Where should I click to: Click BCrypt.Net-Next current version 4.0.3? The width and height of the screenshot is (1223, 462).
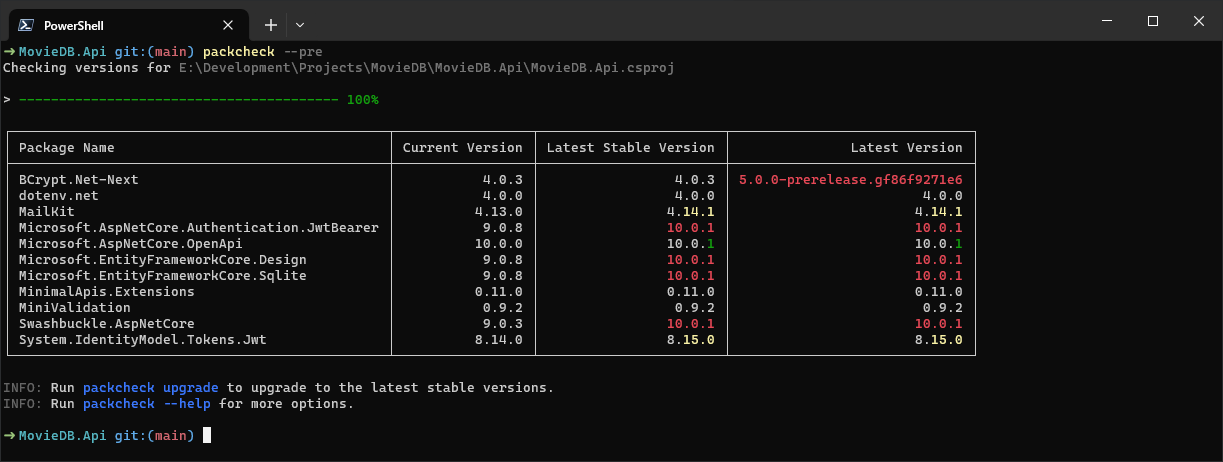coord(503,180)
